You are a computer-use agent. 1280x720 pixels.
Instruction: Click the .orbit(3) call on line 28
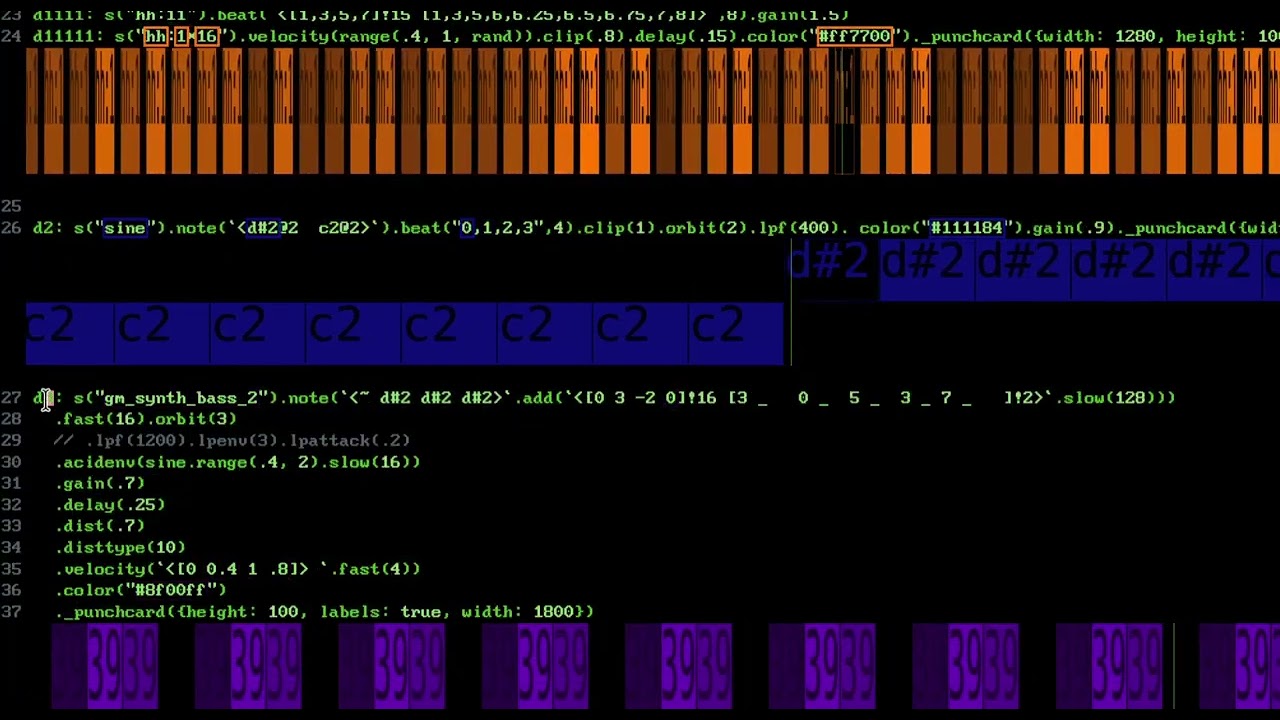pyautogui.click(x=192, y=419)
